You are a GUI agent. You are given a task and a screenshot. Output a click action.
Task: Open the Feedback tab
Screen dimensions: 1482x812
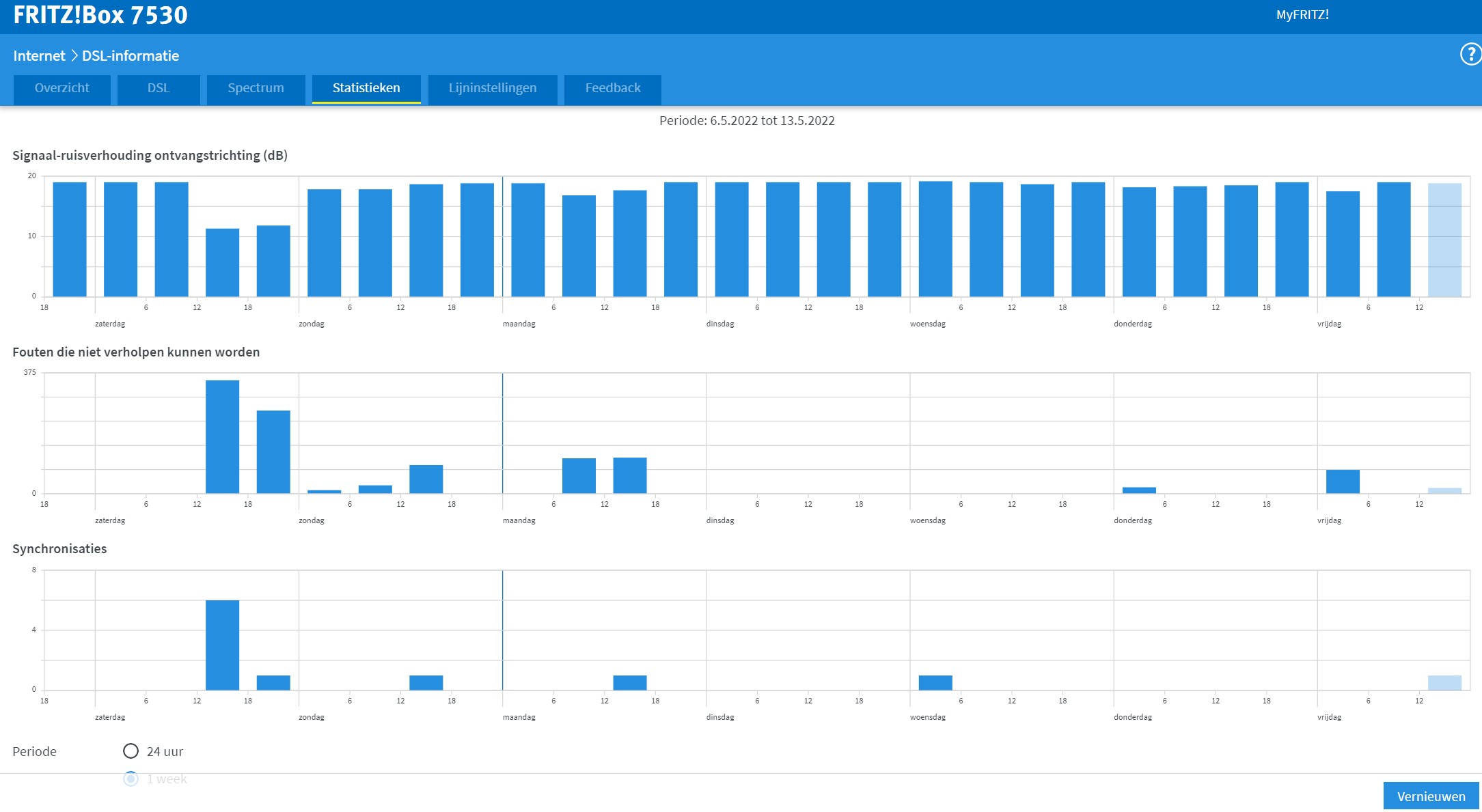coord(613,88)
